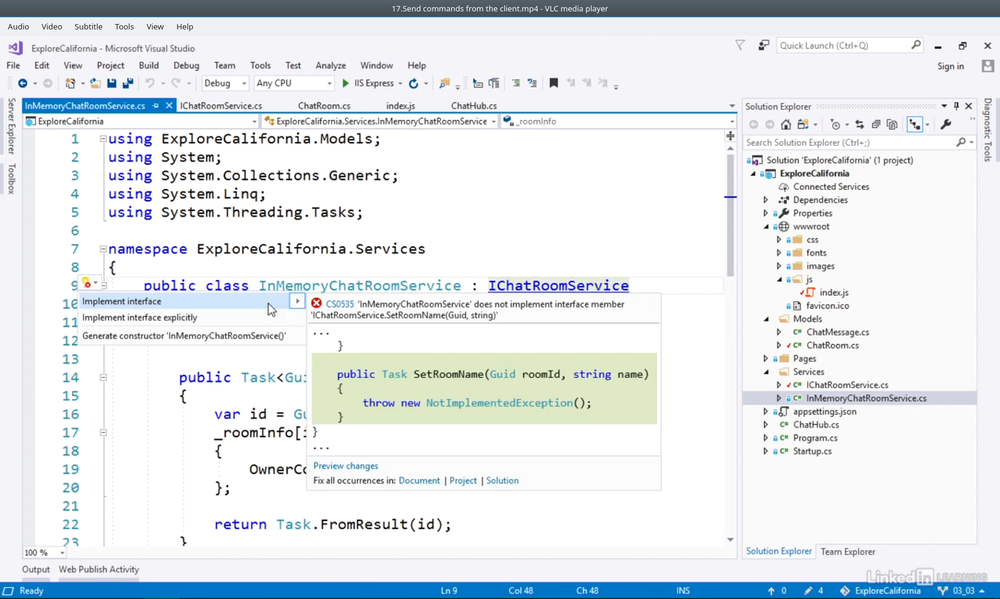The image size is (1000, 599).
Task: Click the Undo toolbar arrow
Action: 150,84
